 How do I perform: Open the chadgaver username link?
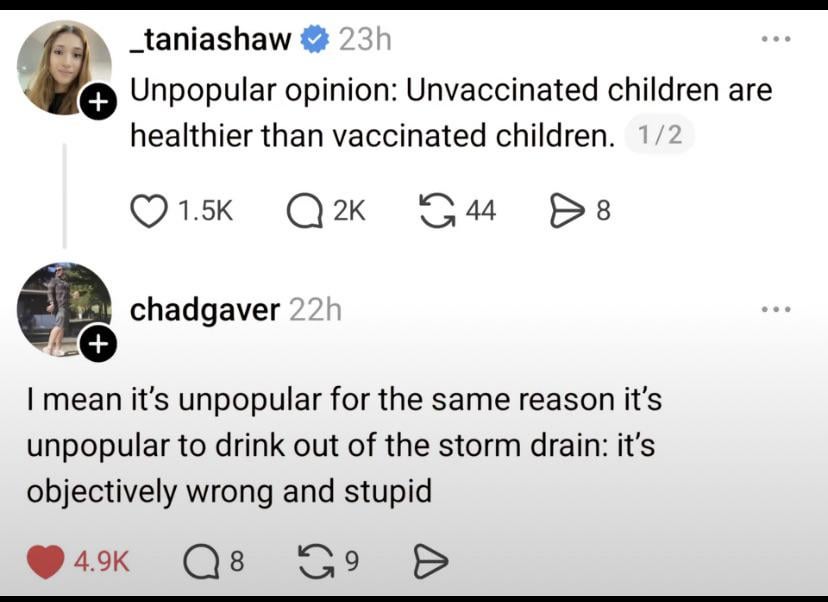point(205,310)
